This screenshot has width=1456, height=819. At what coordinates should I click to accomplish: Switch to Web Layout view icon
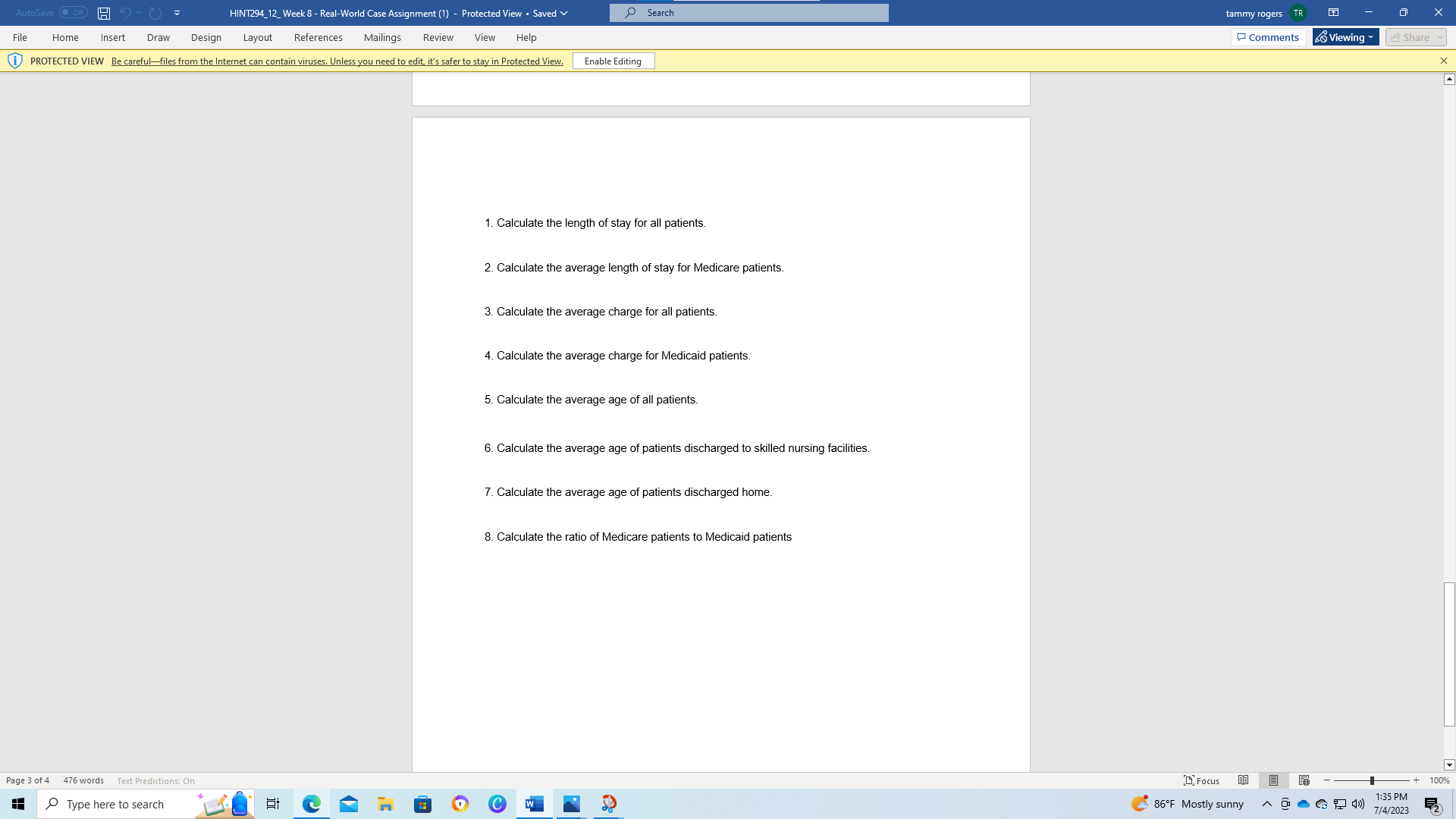point(1304,780)
